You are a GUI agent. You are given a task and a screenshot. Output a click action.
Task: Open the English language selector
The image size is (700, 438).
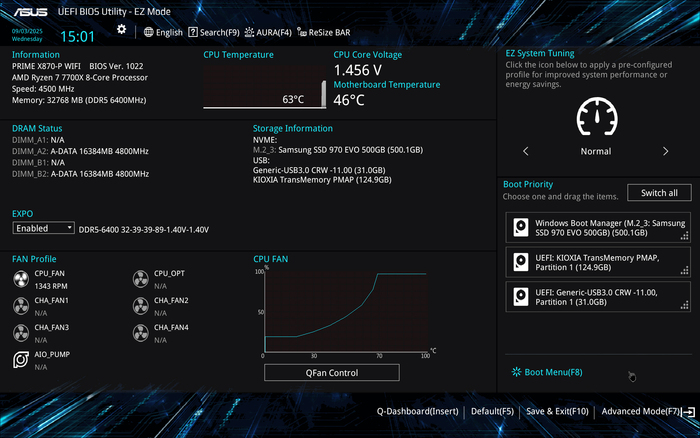163,32
